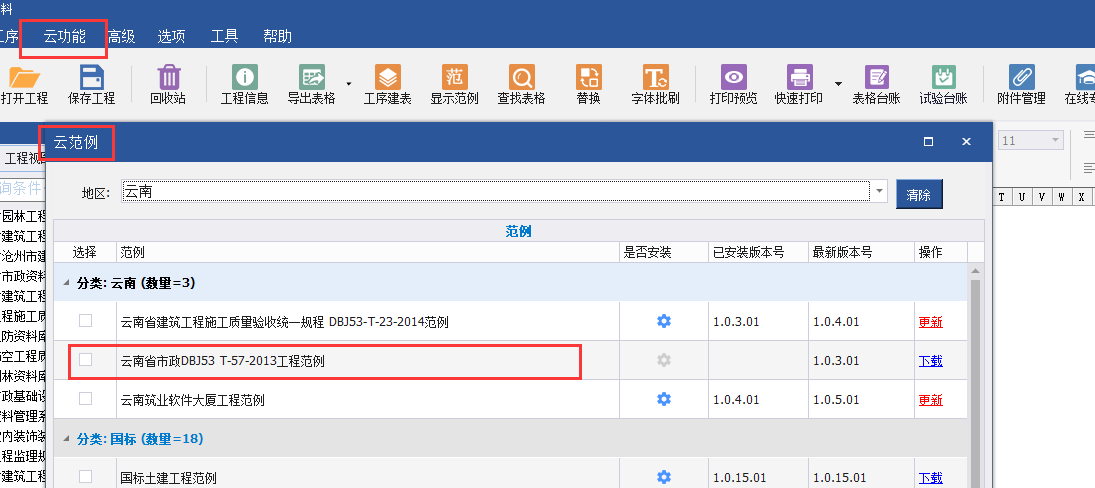The image size is (1095, 488).
Task: Click gear icon for 云南筑业软件大厦工程范例
Action: 663,399
